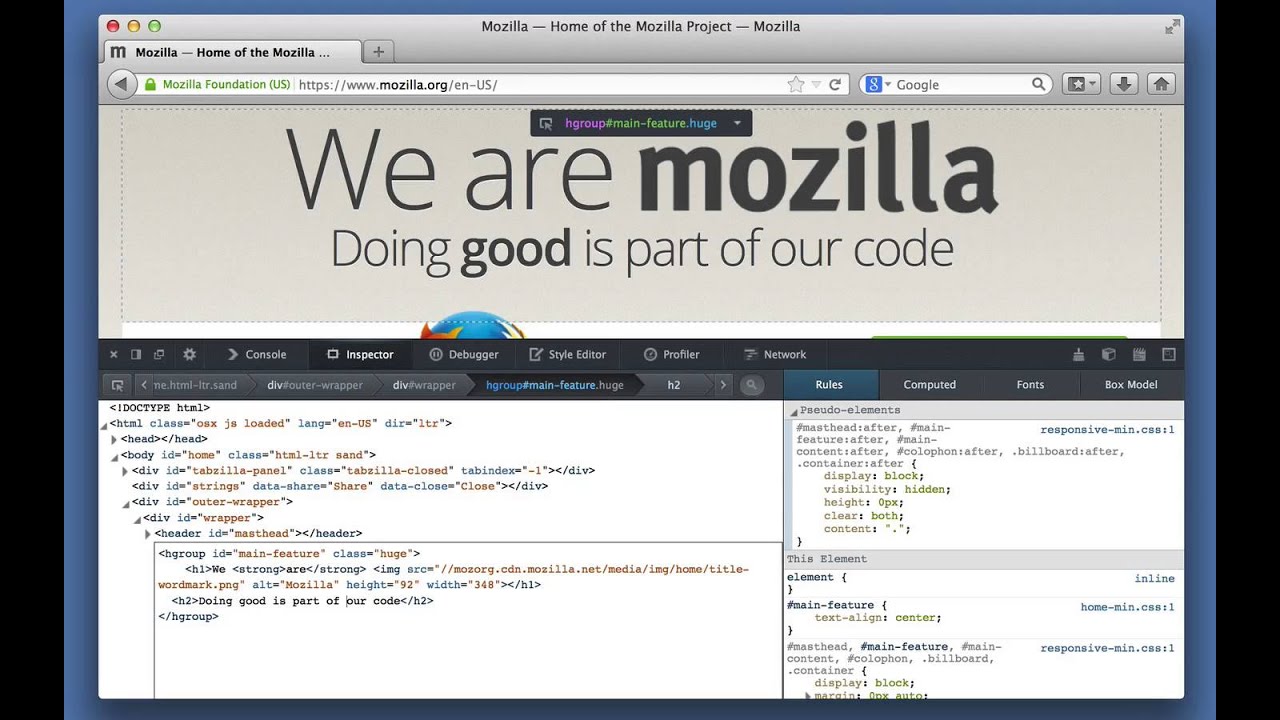1280x720 pixels.
Task: Select the div#strings markup line
Action: (340, 486)
